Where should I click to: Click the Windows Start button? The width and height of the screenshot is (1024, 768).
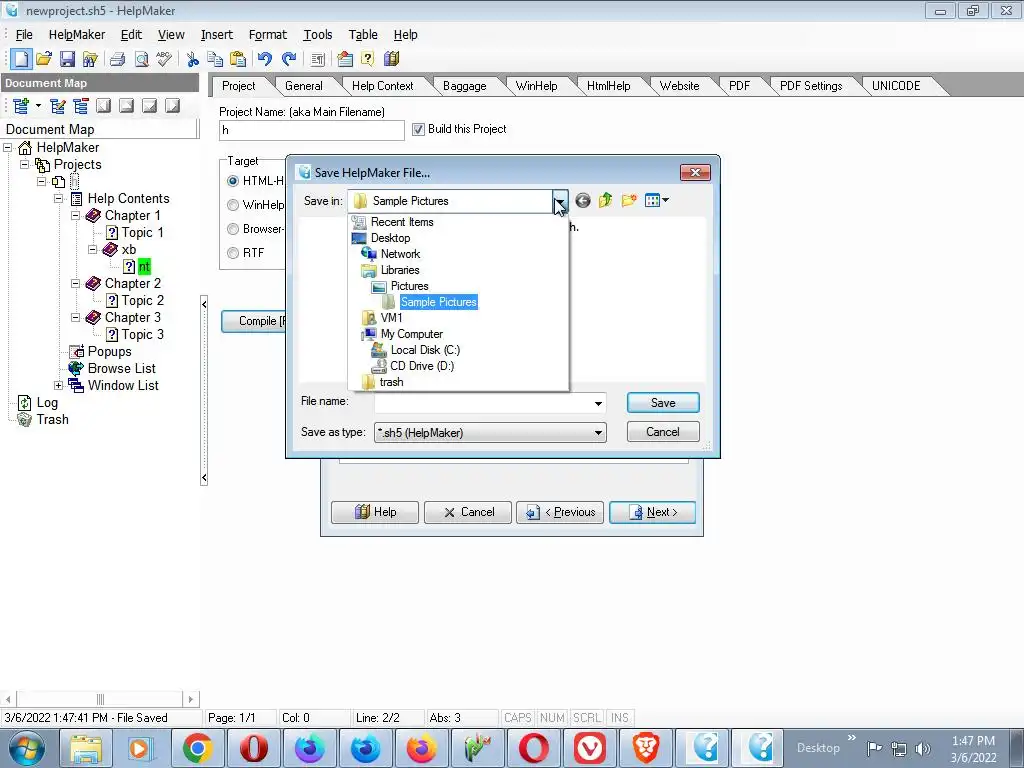click(x=27, y=748)
